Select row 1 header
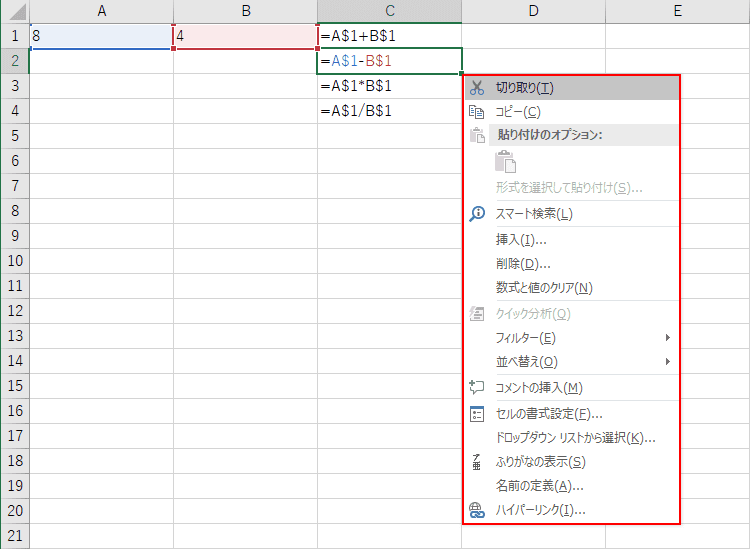 pos(15,36)
